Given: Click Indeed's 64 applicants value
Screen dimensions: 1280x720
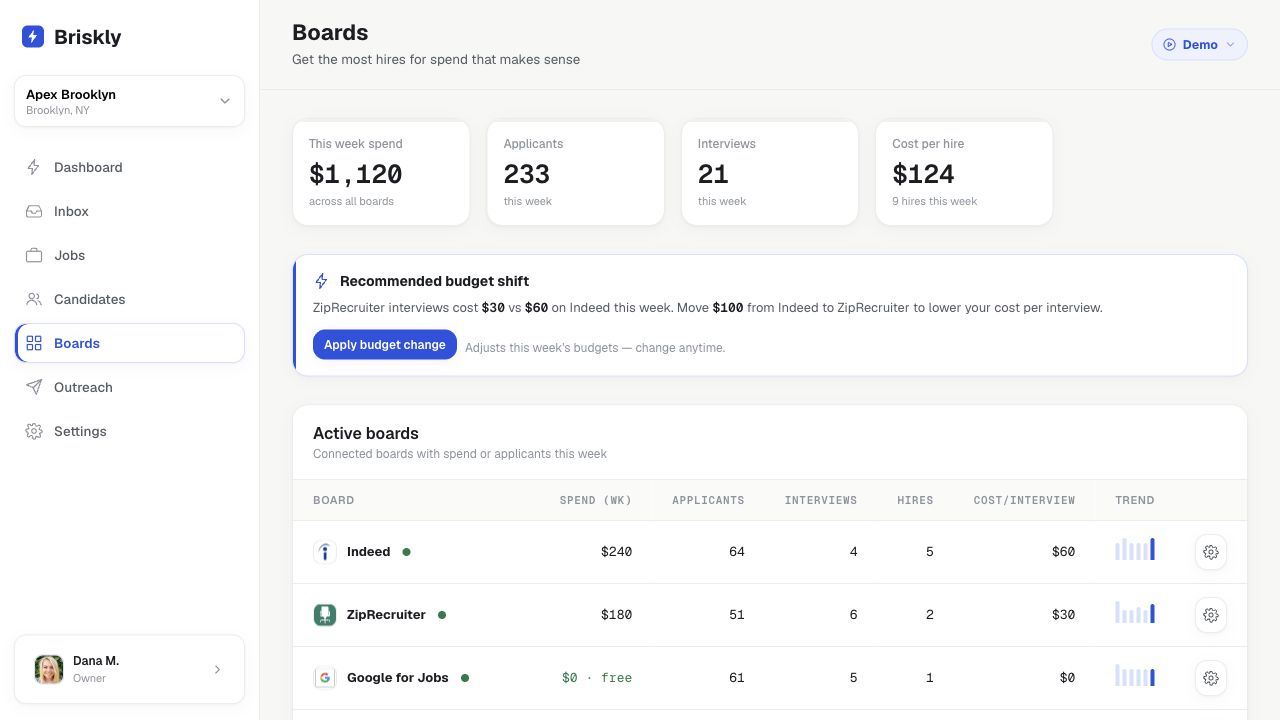Looking at the screenshot, I should click(737, 552).
